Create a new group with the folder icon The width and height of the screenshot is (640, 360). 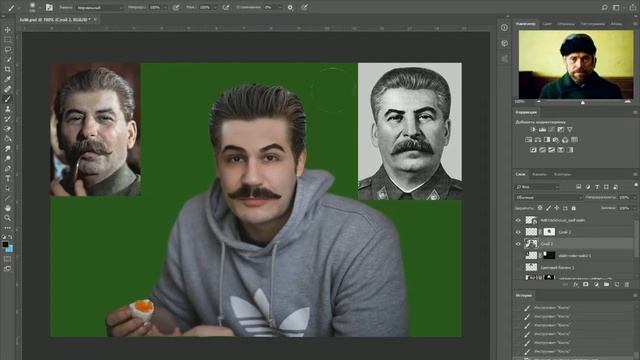pyautogui.click(x=607, y=284)
